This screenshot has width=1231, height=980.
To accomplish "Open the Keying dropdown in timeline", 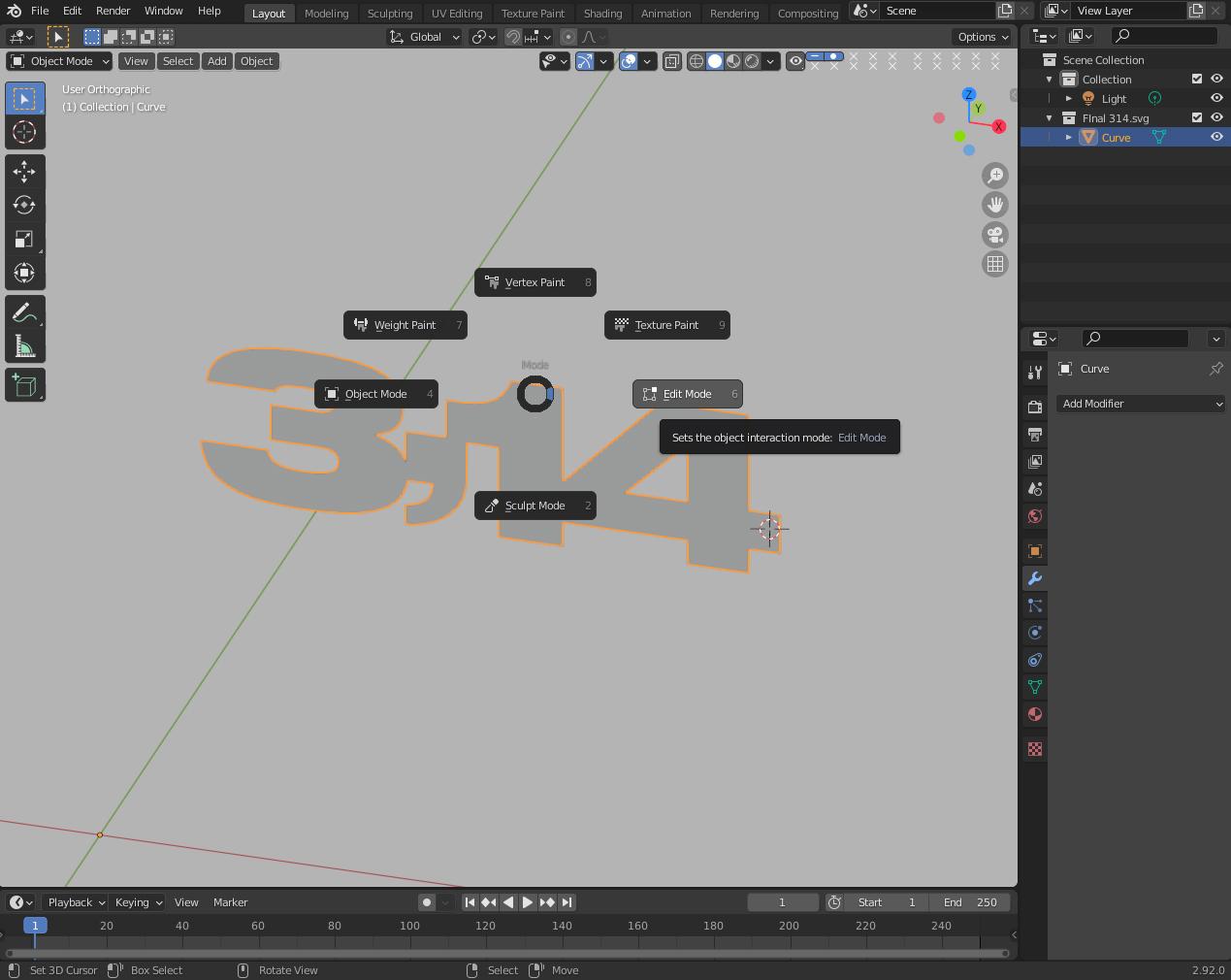I will (138, 902).
